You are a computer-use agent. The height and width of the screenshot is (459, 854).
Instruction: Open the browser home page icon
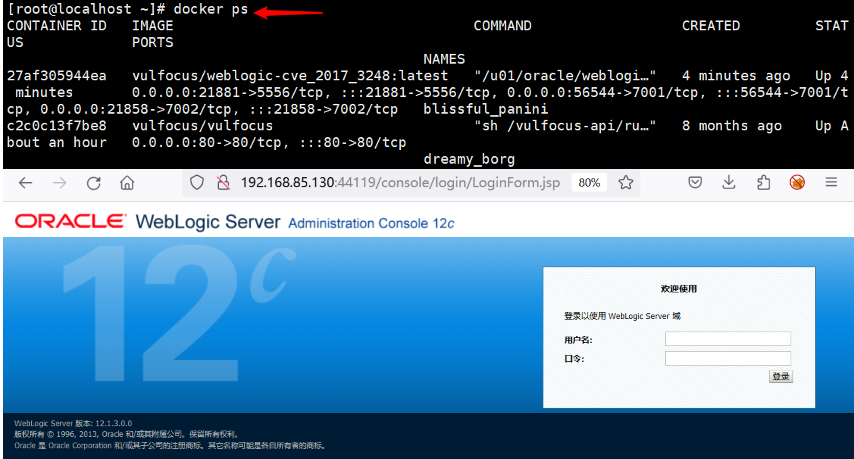pyautogui.click(x=127, y=183)
